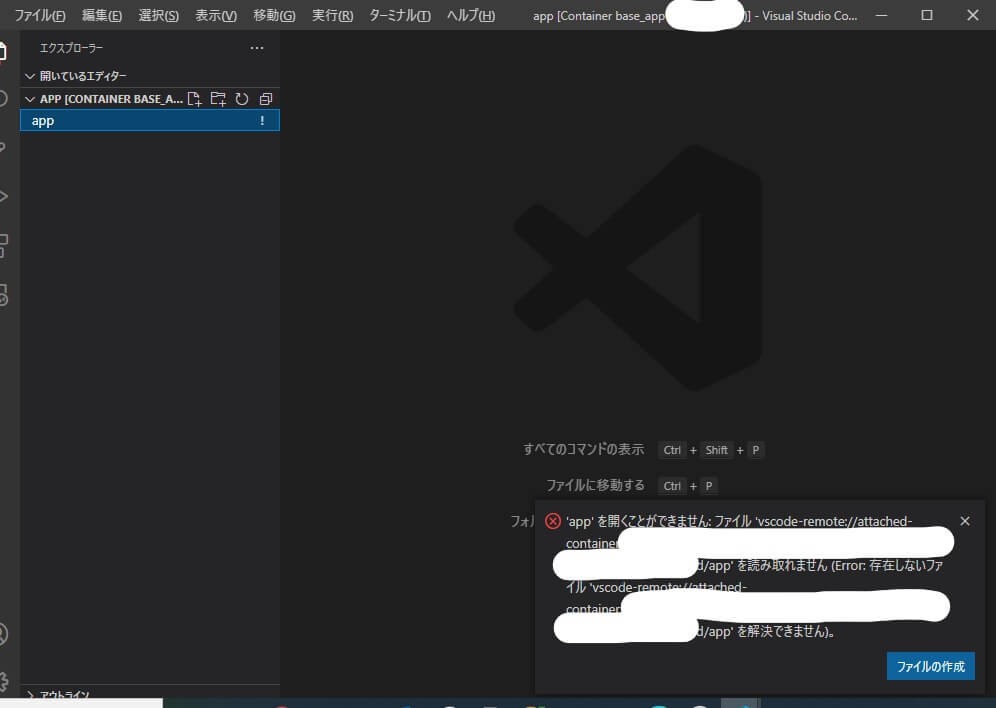This screenshot has height=708, width=996.
Task: Open the Run and Debug activity icon
Action: click(x=3, y=196)
